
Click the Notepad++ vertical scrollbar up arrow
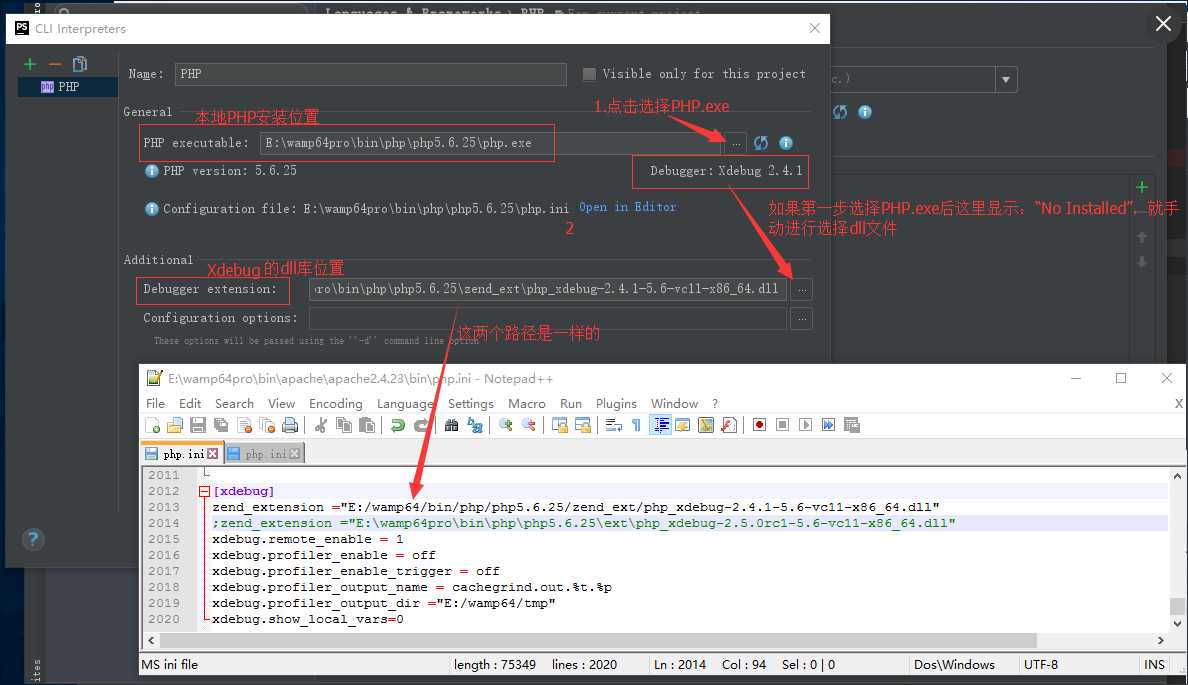(1177, 476)
